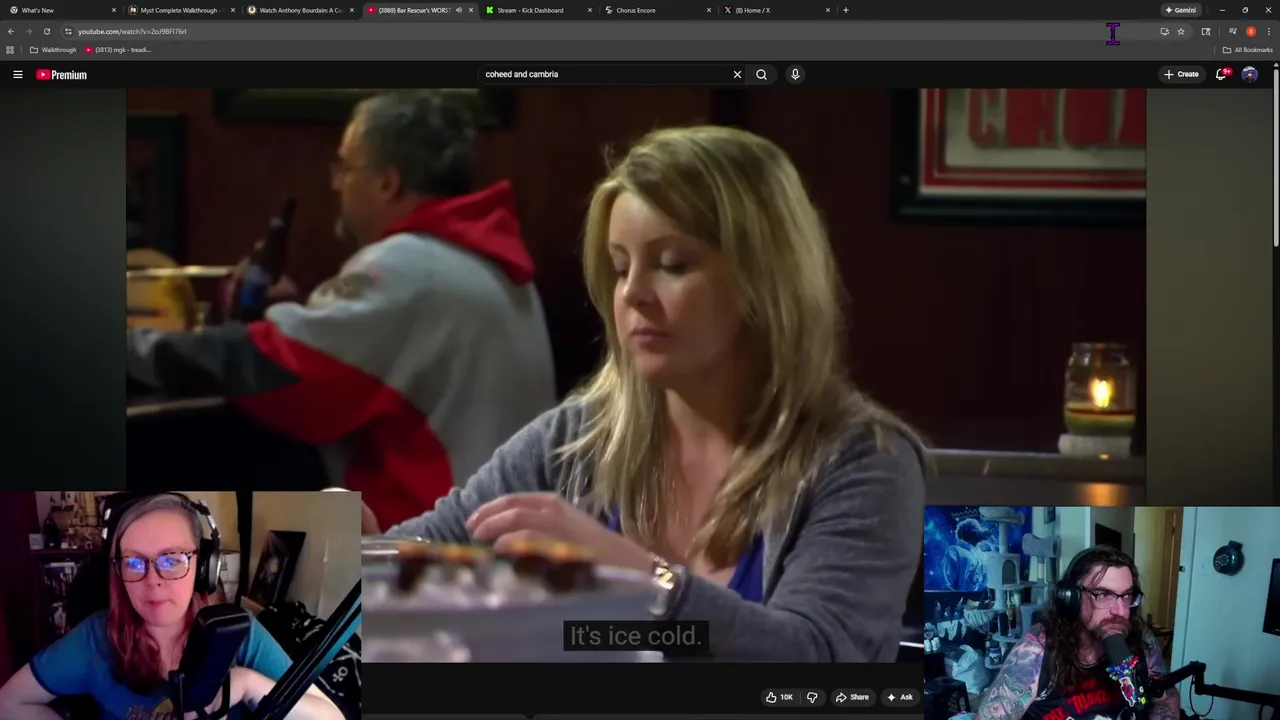Image resolution: width=1280 pixels, height=720 pixels.
Task: Open the All Bookmarks folder
Action: pos(1248,50)
